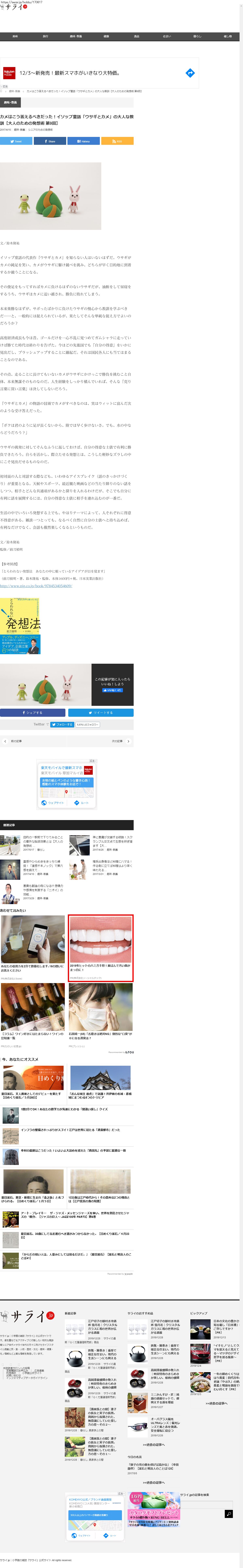Click the blue arrow icon in Rakuten banner
The width and height of the screenshot is (243, 1568).
pyautogui.click(x=190, y=73)
